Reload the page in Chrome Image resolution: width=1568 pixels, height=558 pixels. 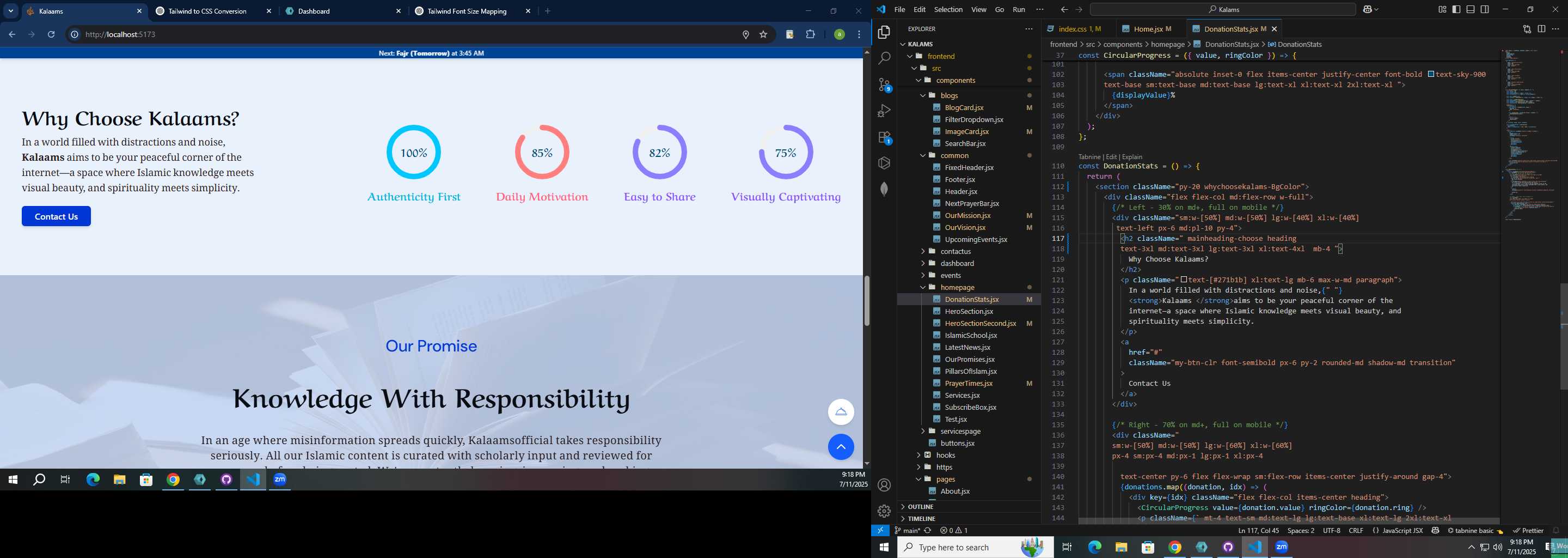pyautogui.click(x=51, y=34)
